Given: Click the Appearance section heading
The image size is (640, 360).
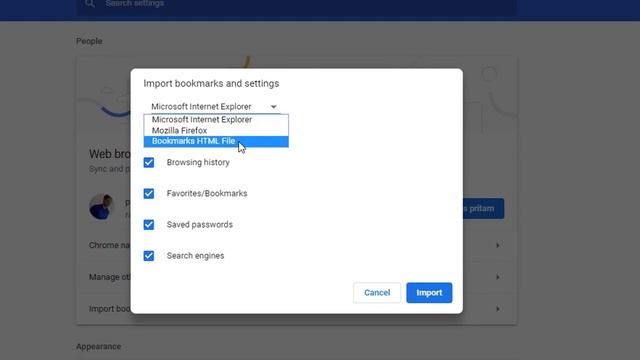Looking at the screenshot, I should click(x=98, y=347).
